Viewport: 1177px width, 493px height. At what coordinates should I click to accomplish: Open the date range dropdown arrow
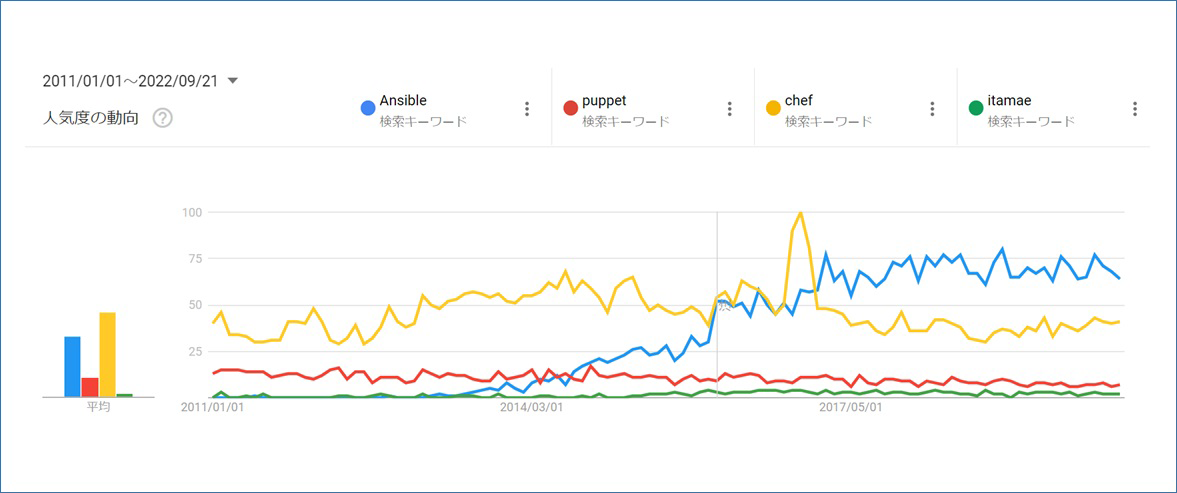click(233, 81)
